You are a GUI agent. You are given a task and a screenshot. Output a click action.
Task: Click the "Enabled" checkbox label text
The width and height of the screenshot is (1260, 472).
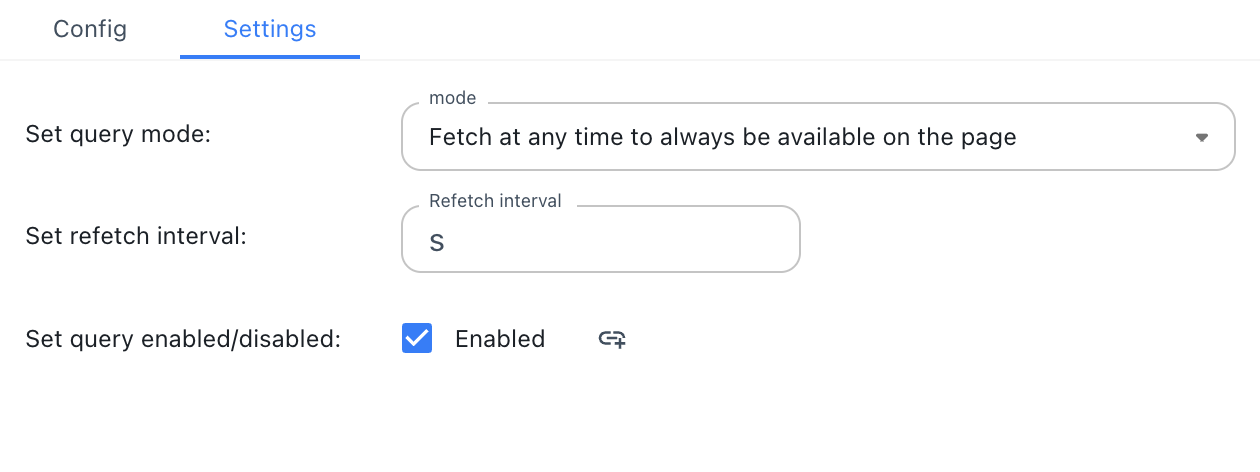point(500,339)
